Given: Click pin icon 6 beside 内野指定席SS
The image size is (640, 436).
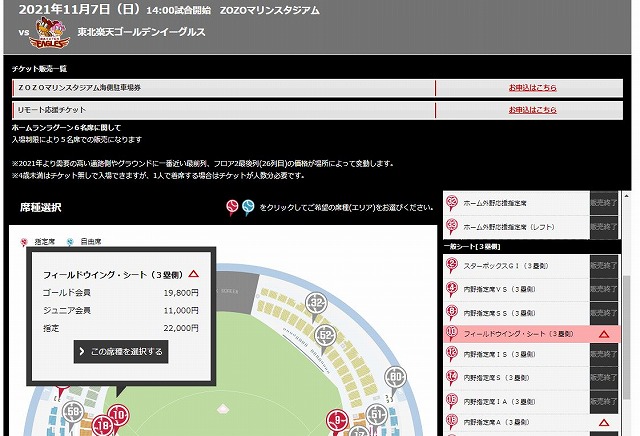Looking at the screenshot, I should coord(451,313).
